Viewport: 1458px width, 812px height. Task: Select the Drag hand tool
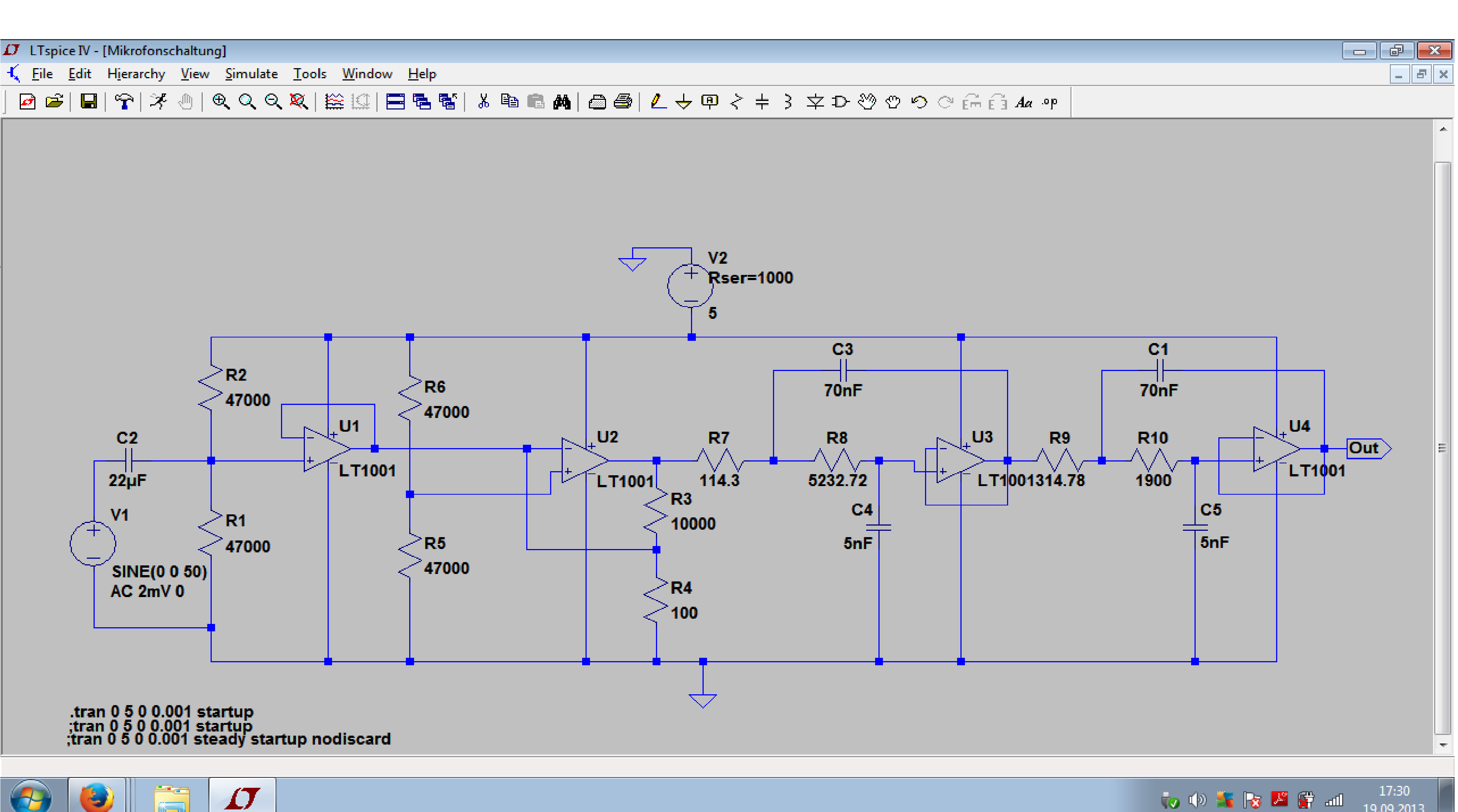(x=893, y=102)
